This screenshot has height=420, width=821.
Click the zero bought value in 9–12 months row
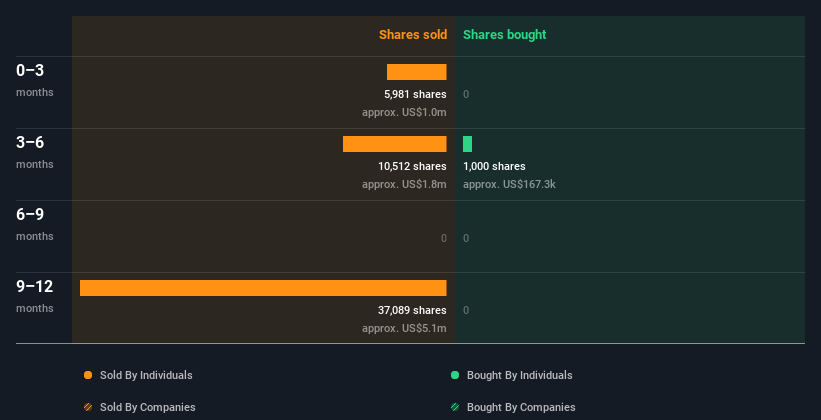click(466, 311)
